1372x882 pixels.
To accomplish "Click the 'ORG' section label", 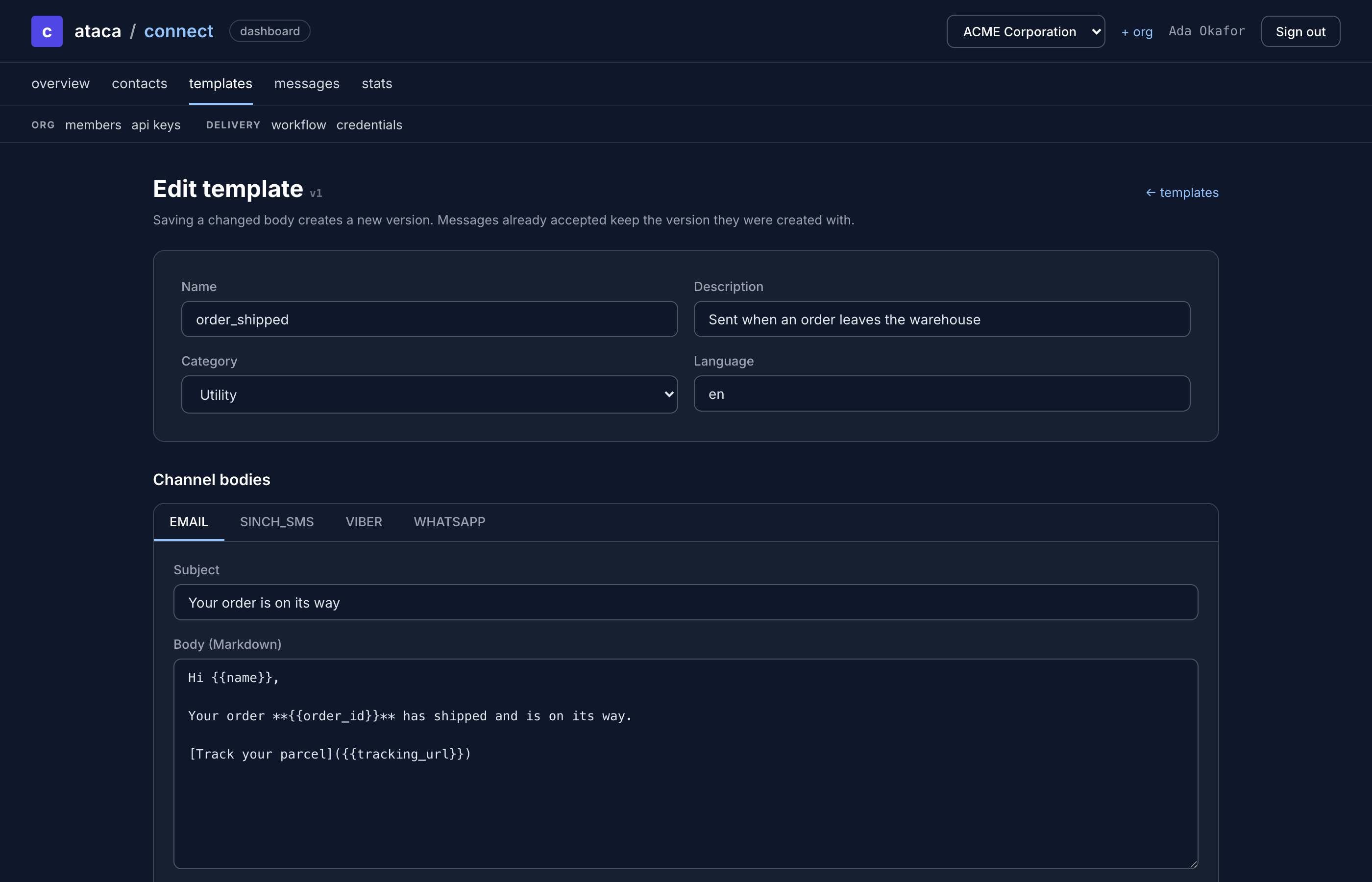I will click(x=43, y=125).
